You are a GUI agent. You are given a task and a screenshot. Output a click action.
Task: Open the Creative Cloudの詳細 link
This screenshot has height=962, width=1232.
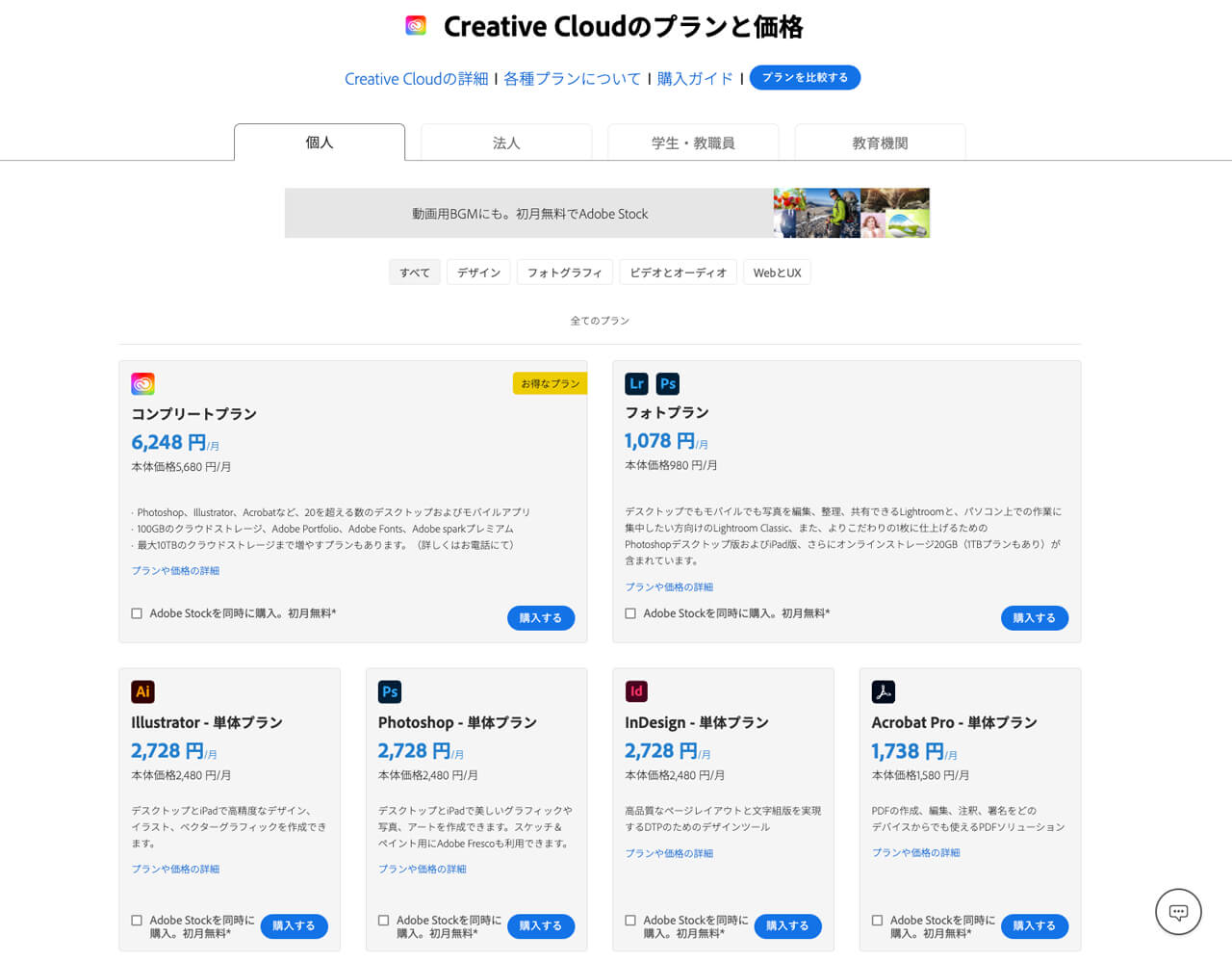click(417, 79)
